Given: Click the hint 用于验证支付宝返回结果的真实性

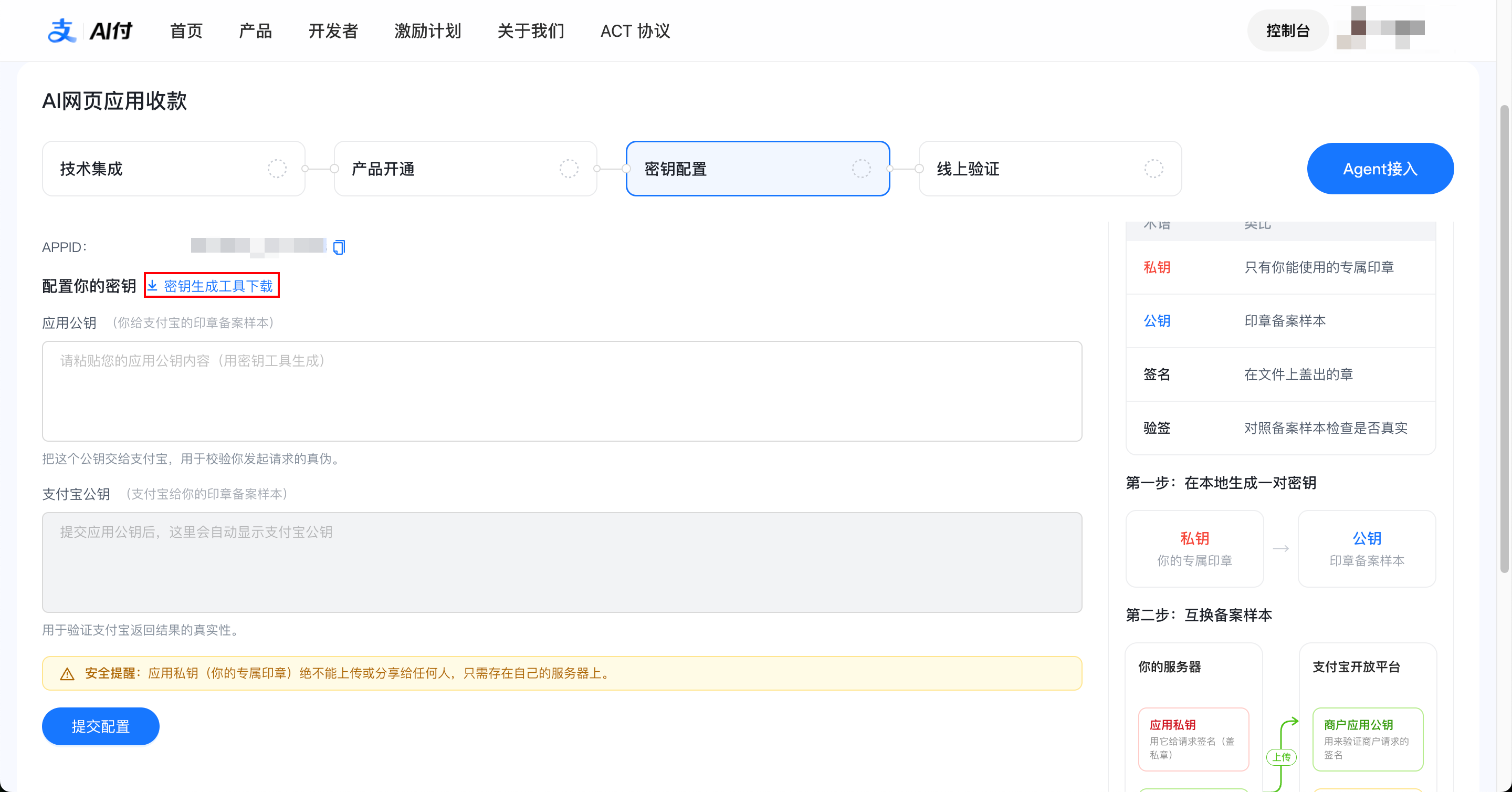Looking at the screenshot, I should click(x=140, y=631).
